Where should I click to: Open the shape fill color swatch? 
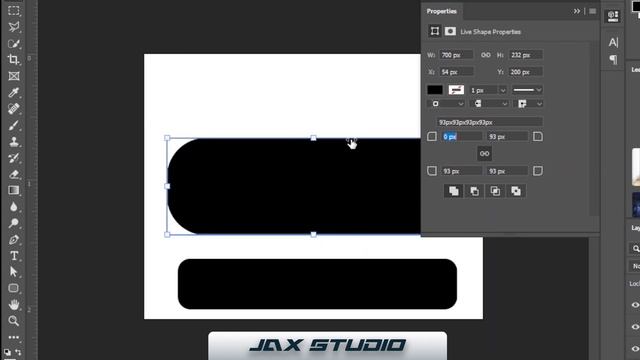435,90
